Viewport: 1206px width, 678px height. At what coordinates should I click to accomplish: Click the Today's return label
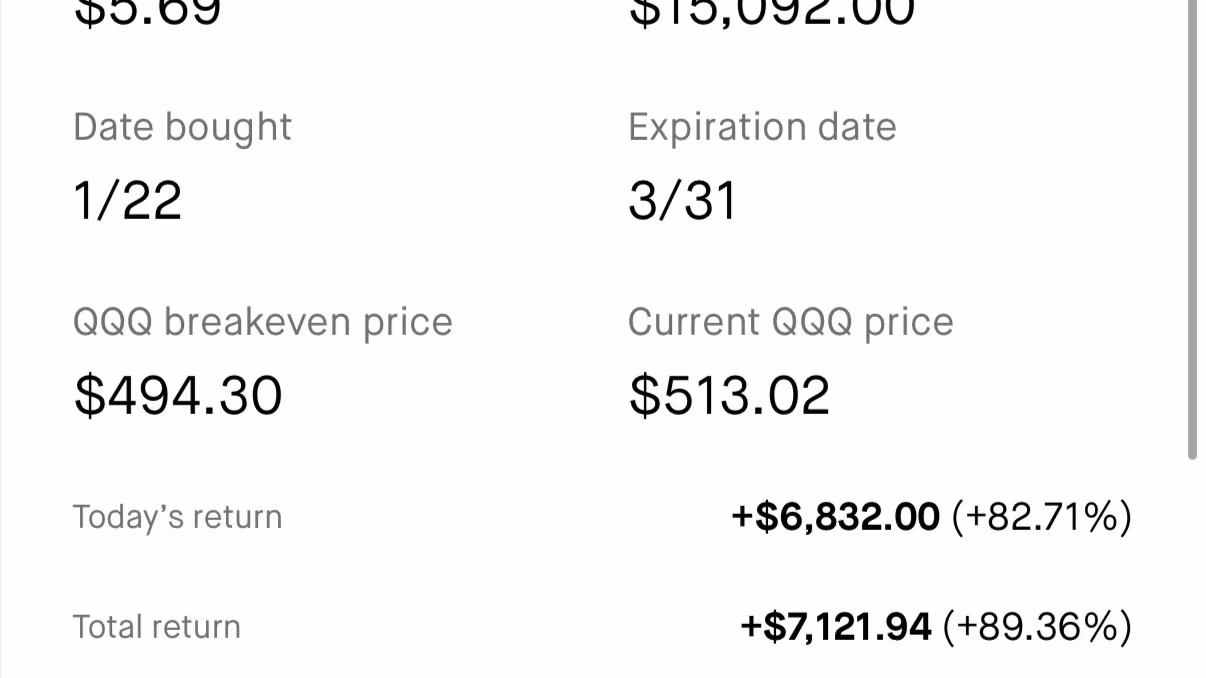[177, 517]
